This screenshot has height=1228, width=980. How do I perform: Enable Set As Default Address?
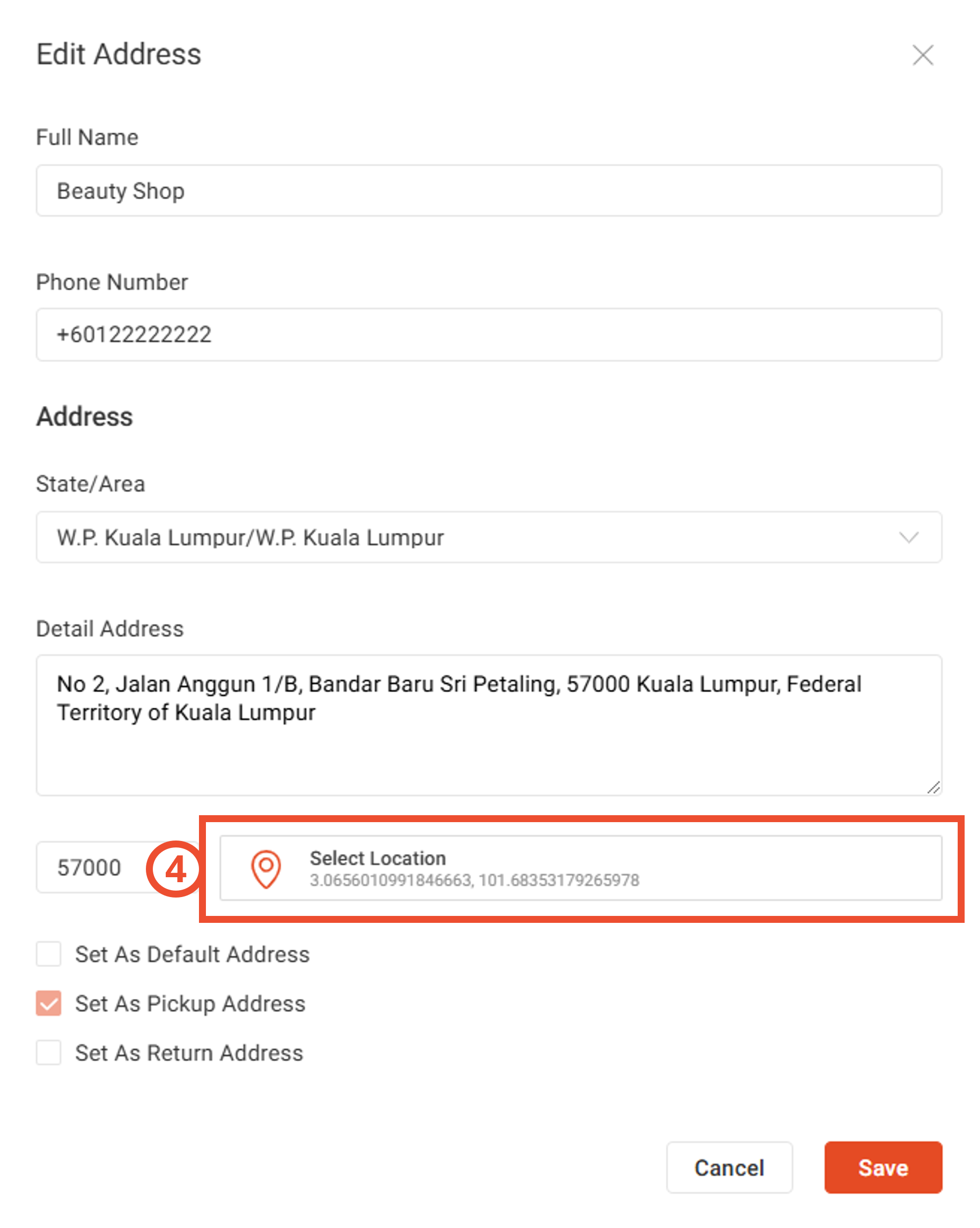click(49, 955)
